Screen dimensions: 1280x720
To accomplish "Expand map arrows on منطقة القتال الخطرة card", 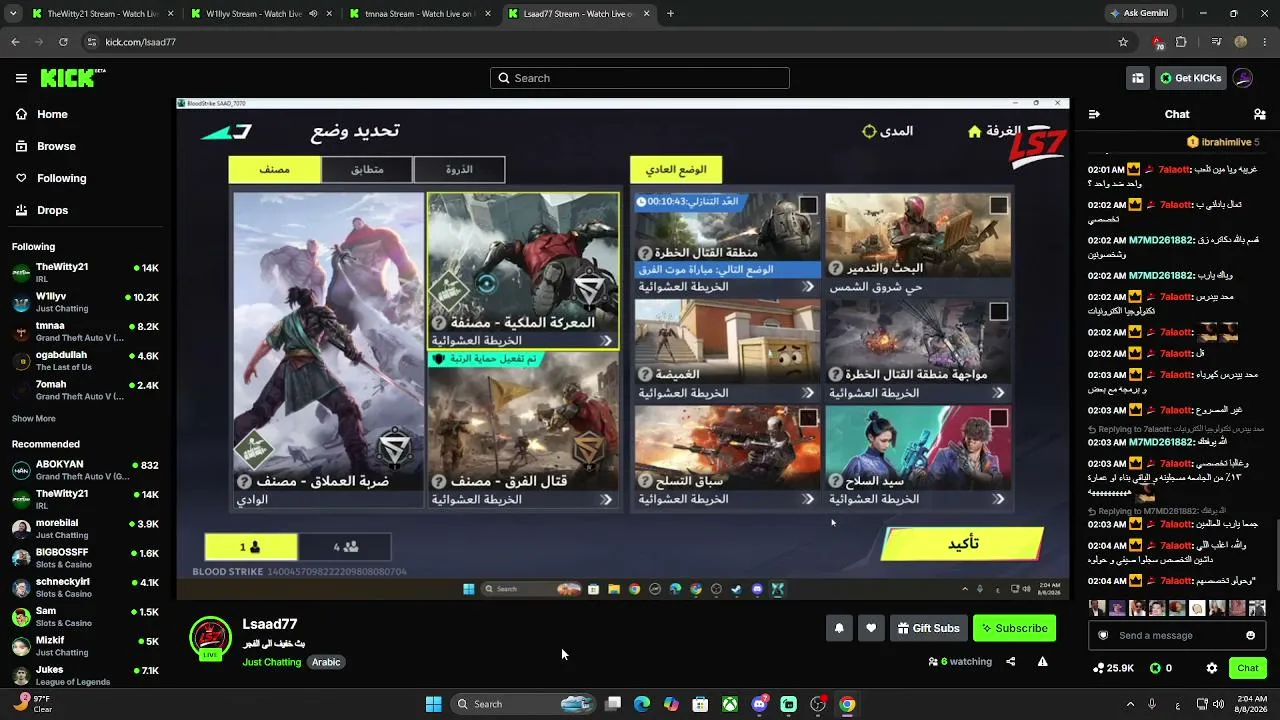I will pyautogui.click(x=808, y=287).
